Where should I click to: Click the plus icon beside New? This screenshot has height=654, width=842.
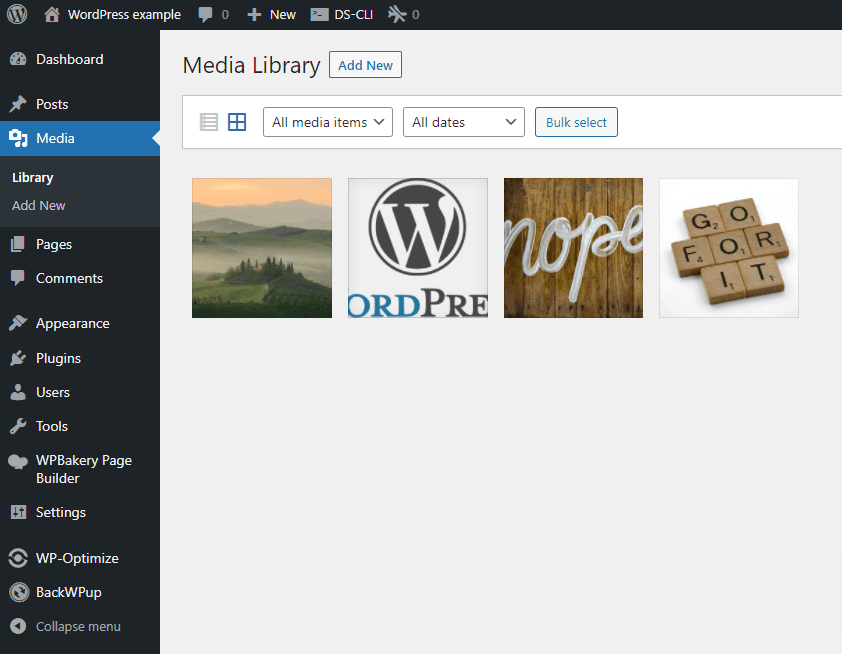pyautogui.click(x=254, y=14)
